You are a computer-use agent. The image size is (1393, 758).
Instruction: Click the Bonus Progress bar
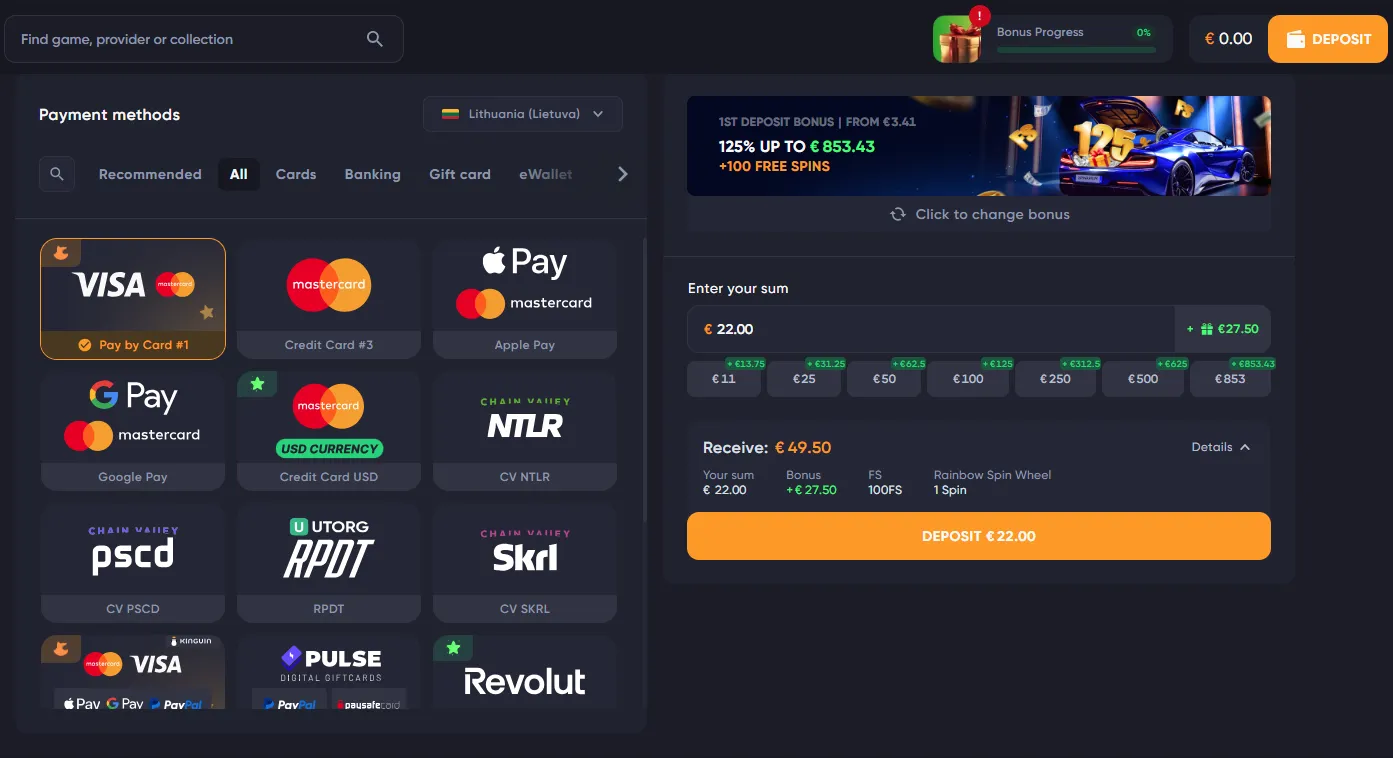click(1076, 49)
